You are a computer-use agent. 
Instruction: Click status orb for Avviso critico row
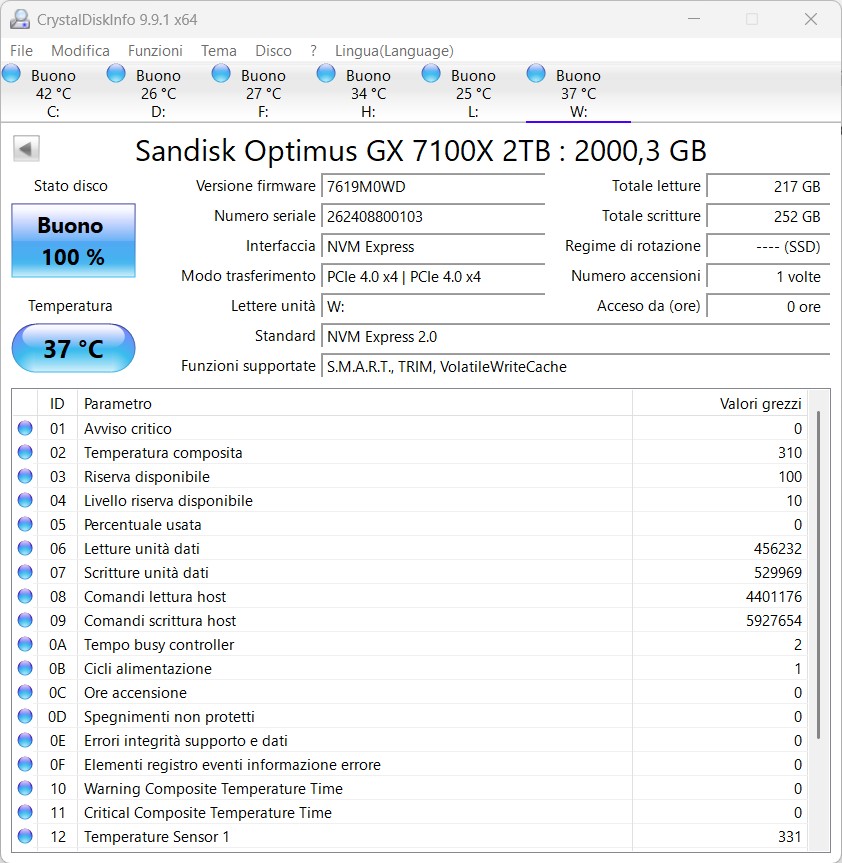click(x=25, y=428)
